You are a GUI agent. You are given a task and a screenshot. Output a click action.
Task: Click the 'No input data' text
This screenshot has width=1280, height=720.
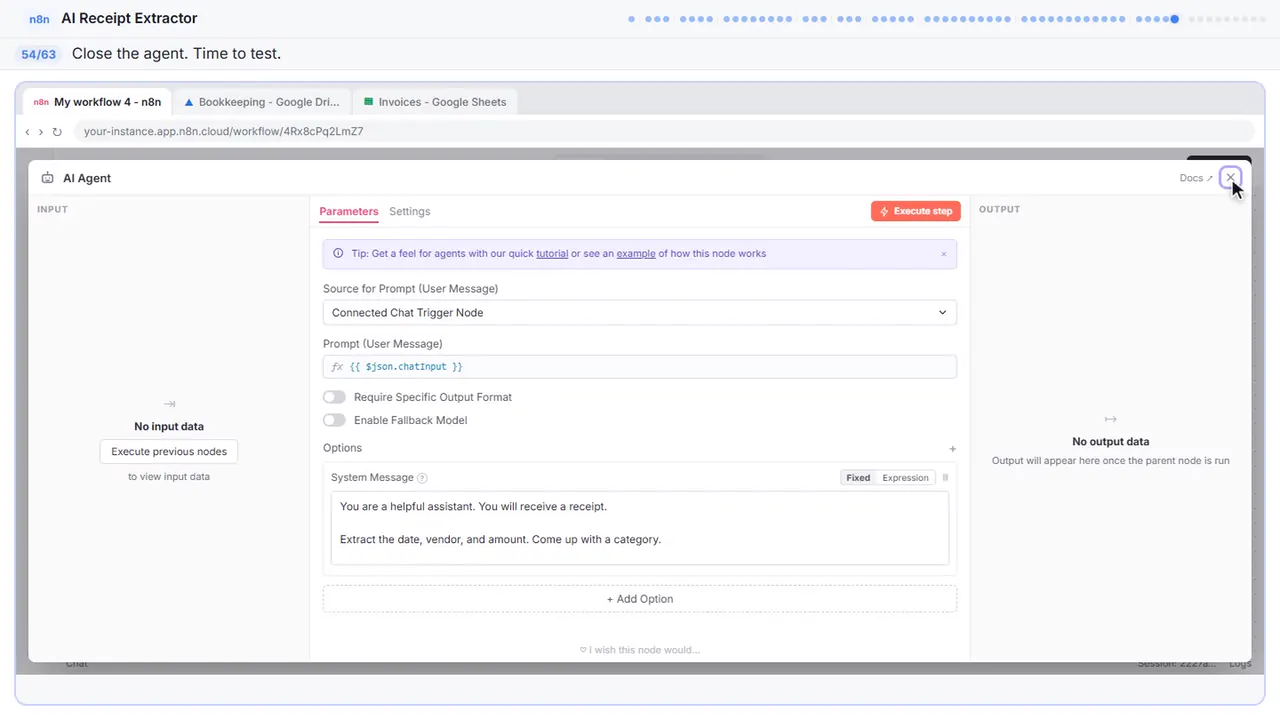(169, 427)
